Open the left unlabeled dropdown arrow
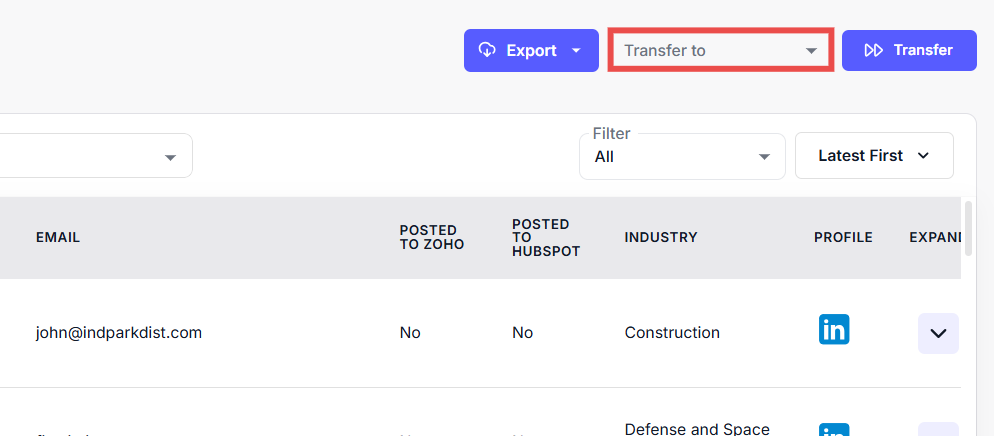Screen dimensions: 994x436 pos(171,157)
